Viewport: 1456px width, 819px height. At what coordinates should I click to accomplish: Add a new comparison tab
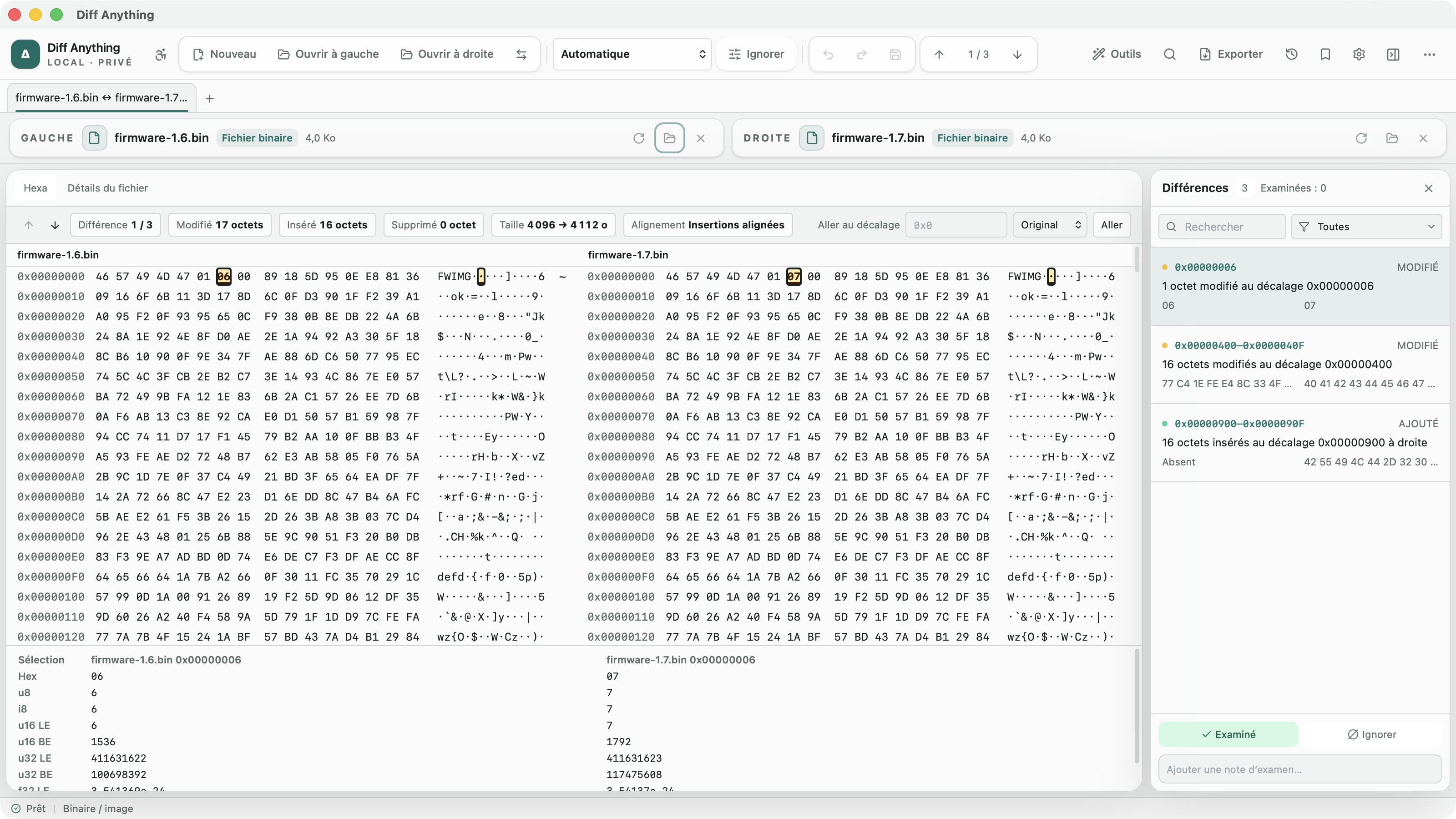click(x=210, y=99)
